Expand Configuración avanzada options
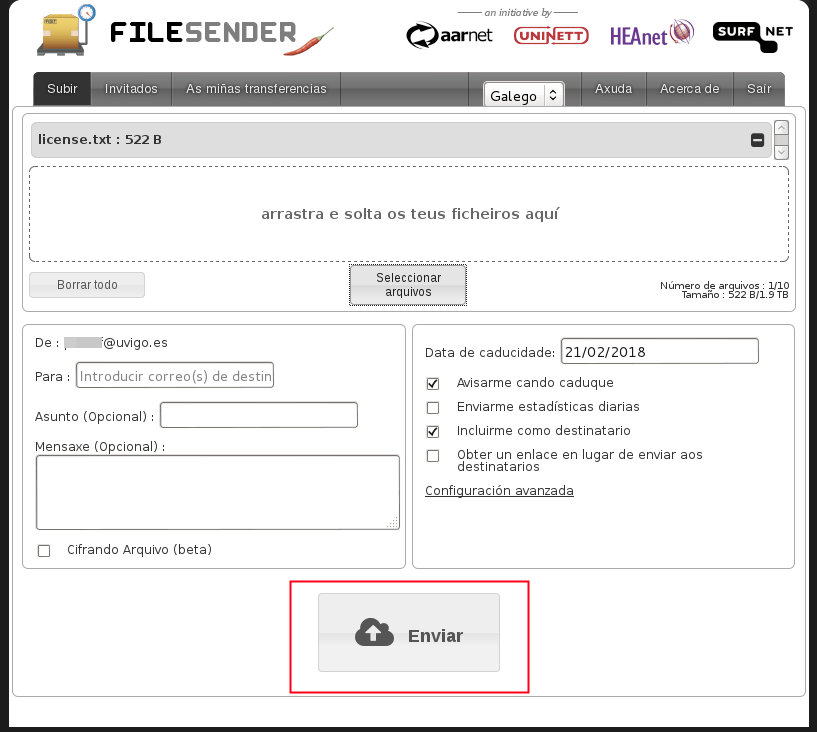 coord(499,491)
